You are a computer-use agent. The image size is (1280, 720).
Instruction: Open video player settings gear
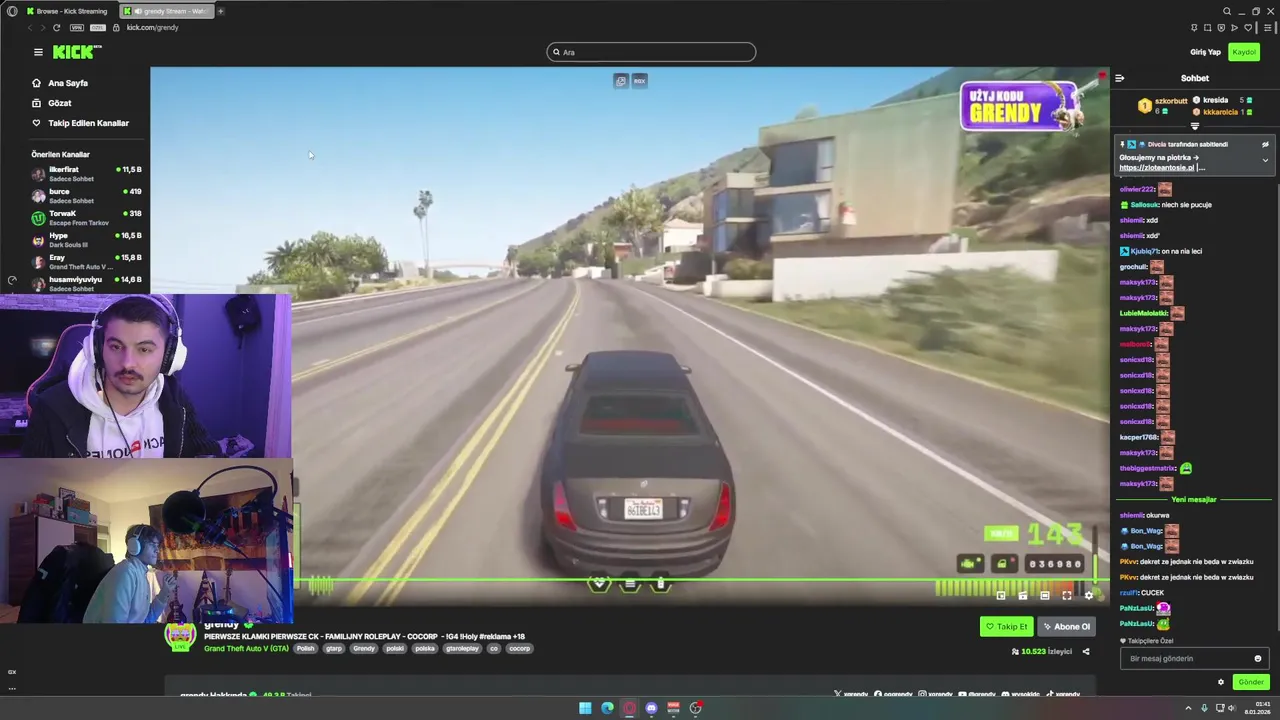tap(1089, 596)
